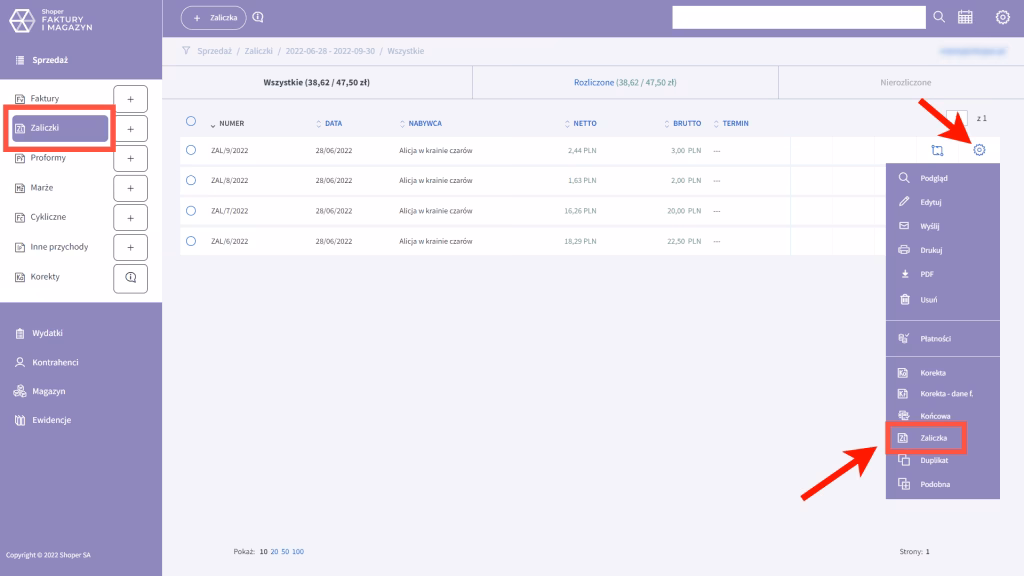Show 50 items per page
This screenshot has width=1024, height=576.
pos(285,552)
